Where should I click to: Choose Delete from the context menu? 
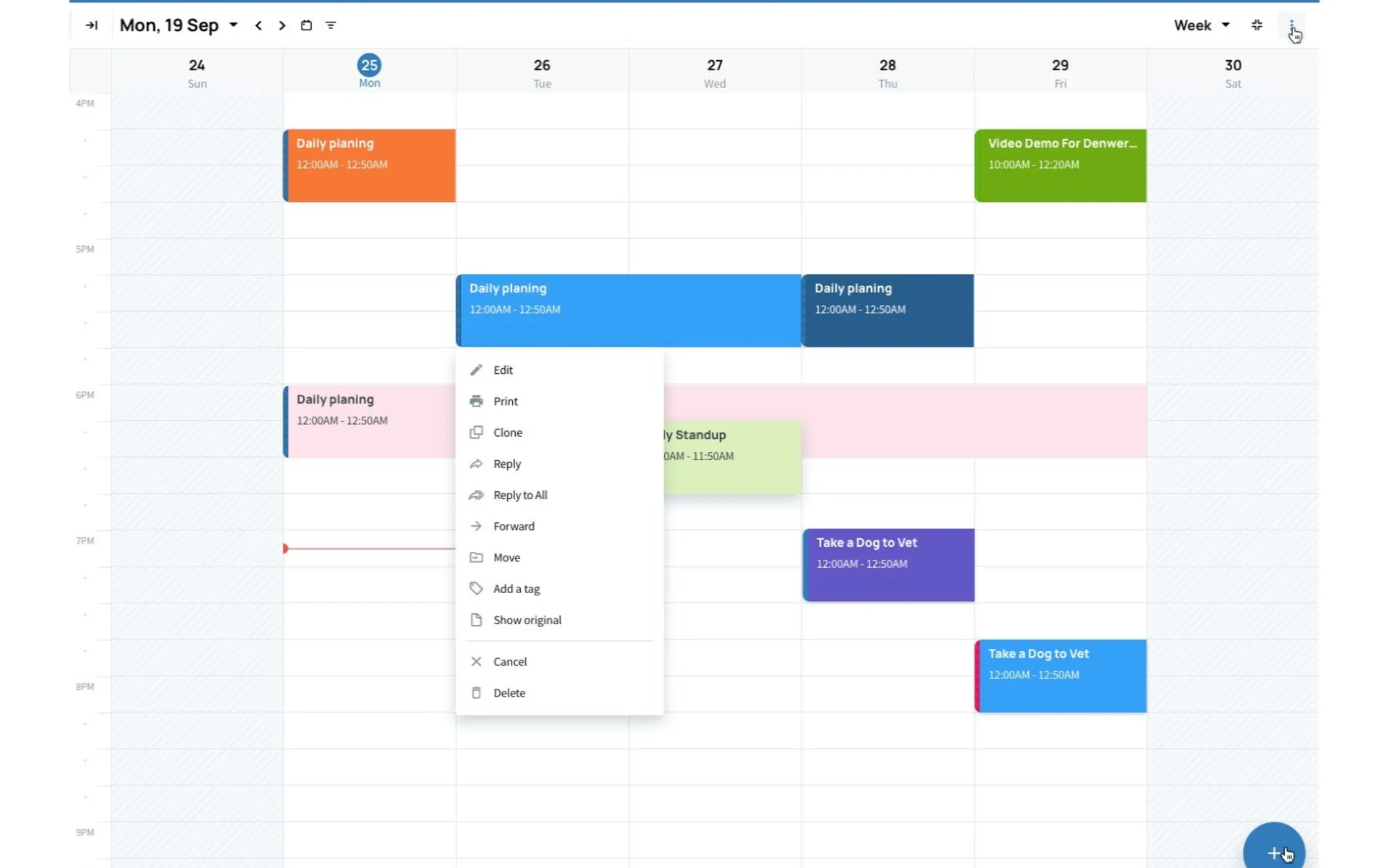click(559, 693)
